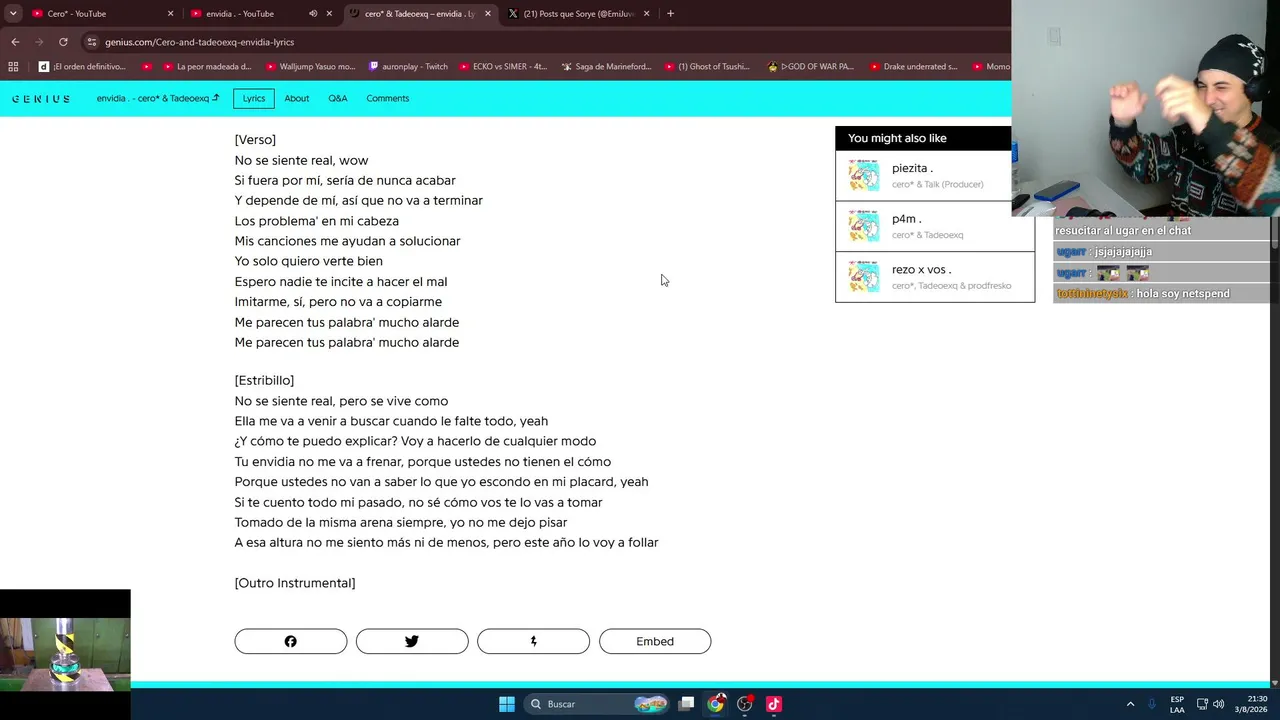
Task: Click the envidia song title header link
Action: click(157, 98)
